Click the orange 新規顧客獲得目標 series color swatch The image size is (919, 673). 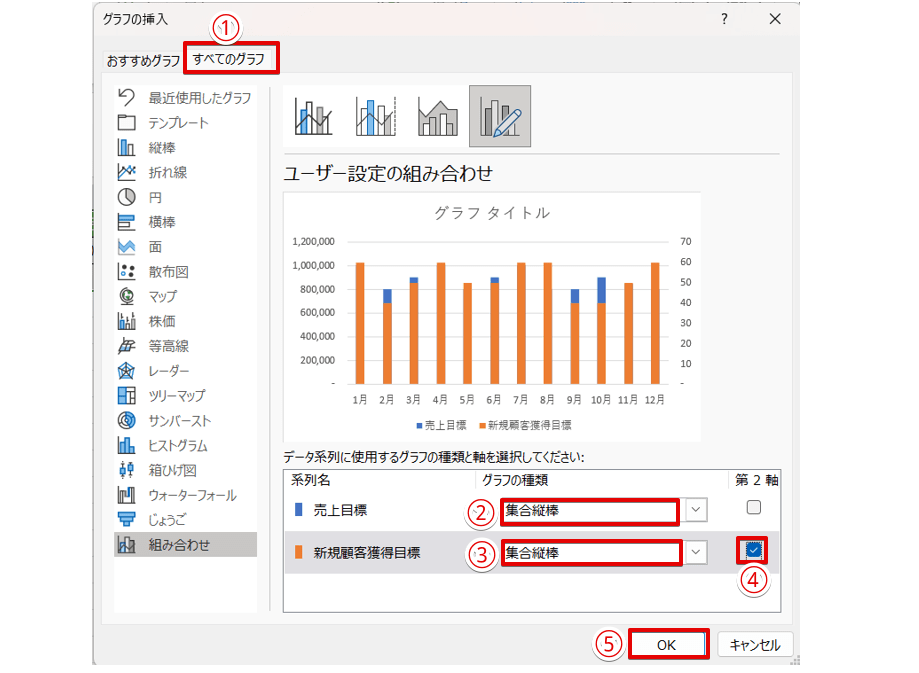pos(299,552)
